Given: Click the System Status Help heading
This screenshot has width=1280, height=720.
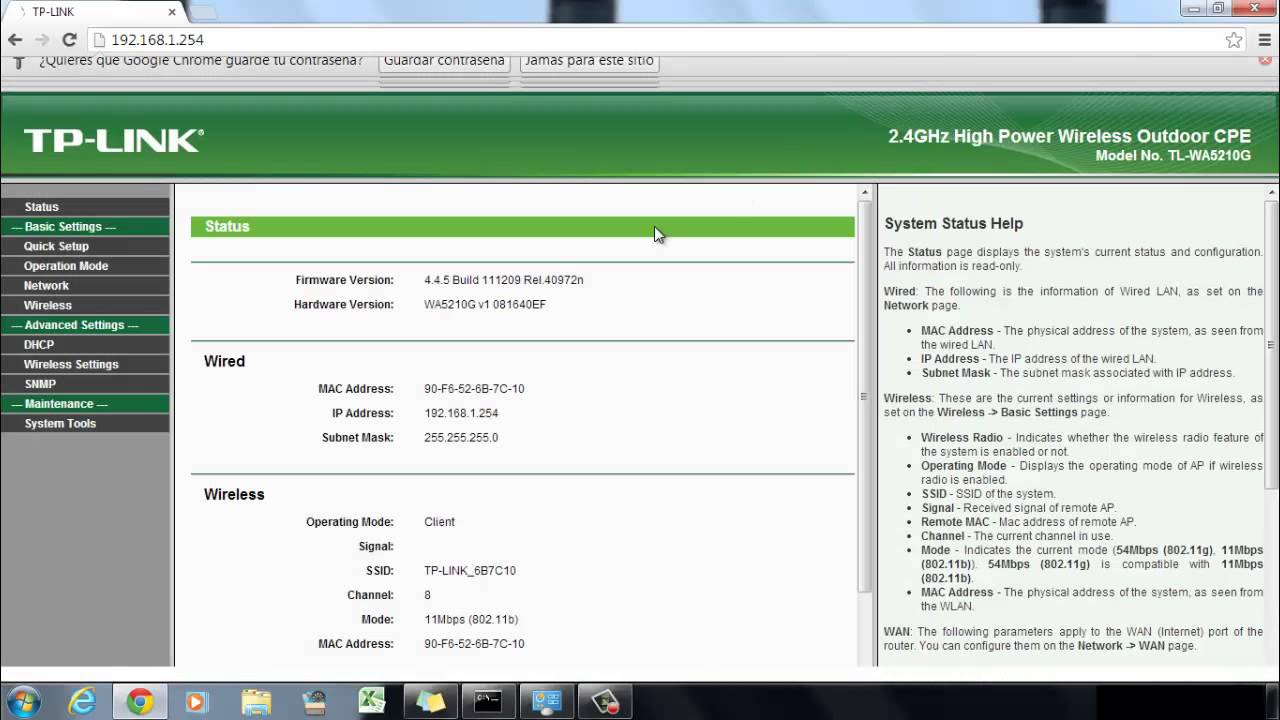Looking at the screenshot, I should click(954, 224).
